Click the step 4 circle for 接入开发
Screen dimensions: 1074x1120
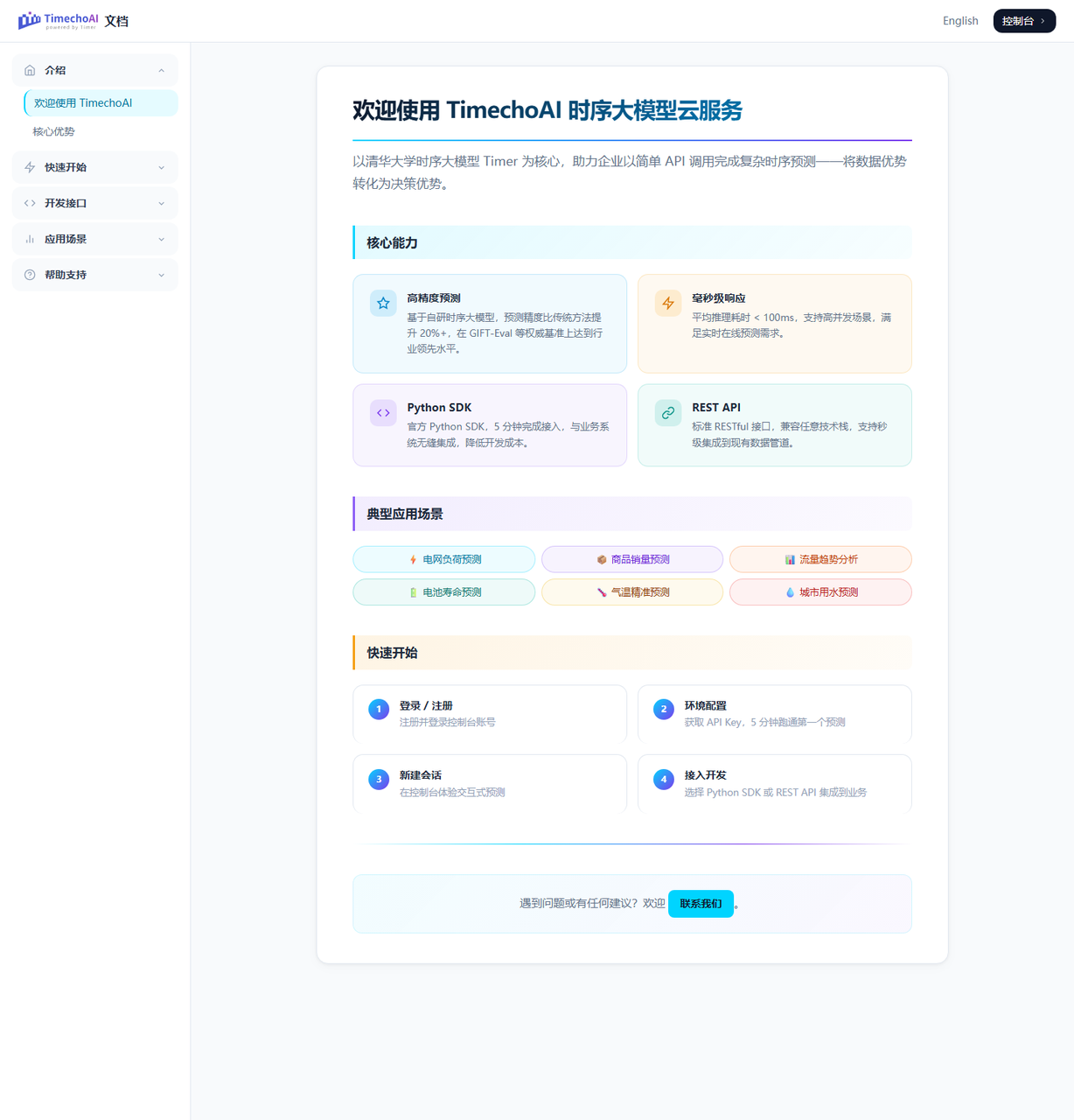[x=664, y=779]
